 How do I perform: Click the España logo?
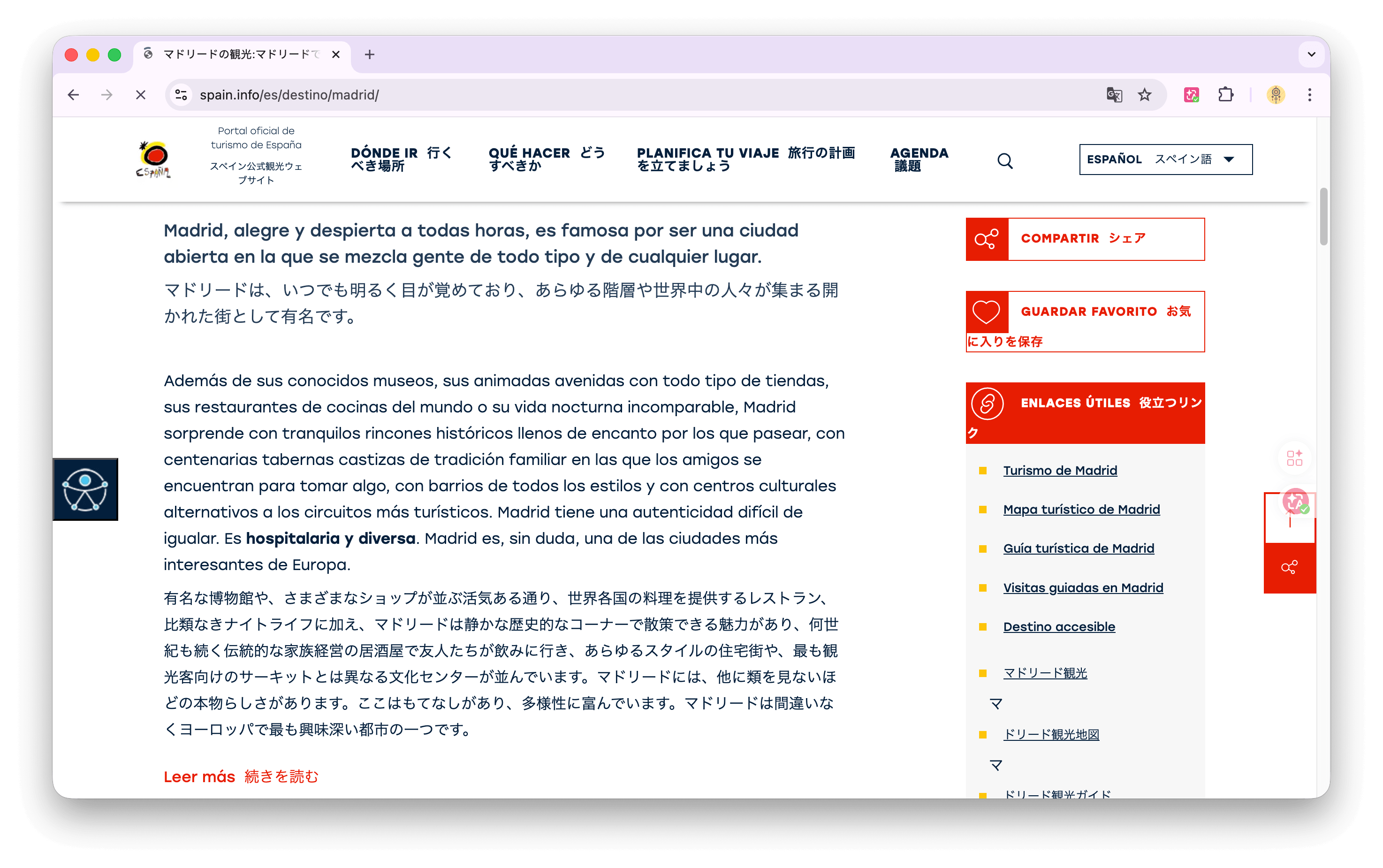point(153,159)
